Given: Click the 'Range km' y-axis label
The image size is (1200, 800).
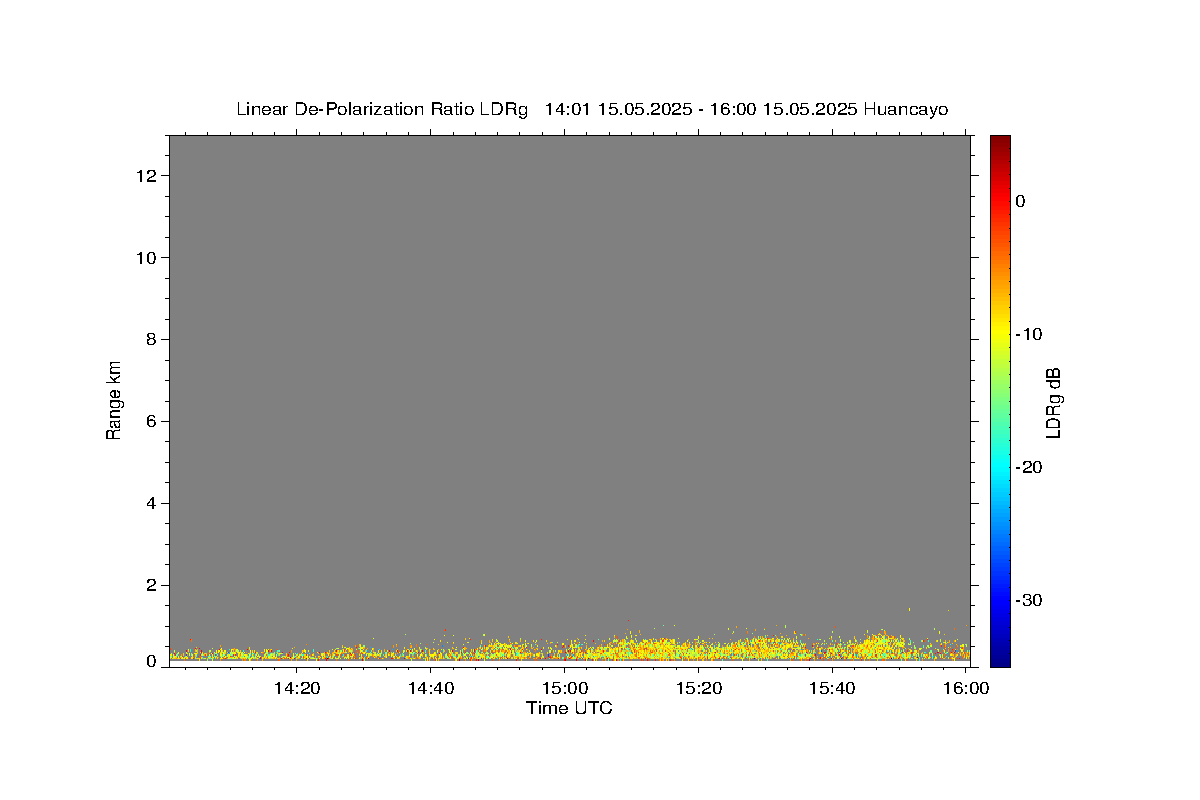Looking at the screenshot, I should (114, 400).
